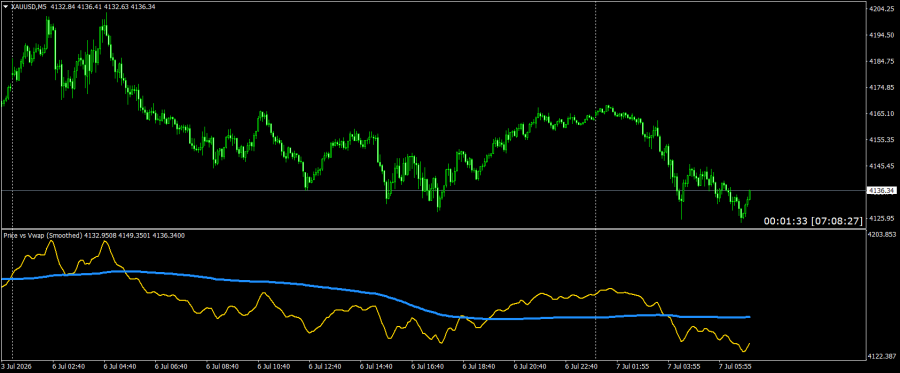900x373 pixels.
Task: Click the 7 Jul 01:55 time label
Action: click(x=634, y=365)
